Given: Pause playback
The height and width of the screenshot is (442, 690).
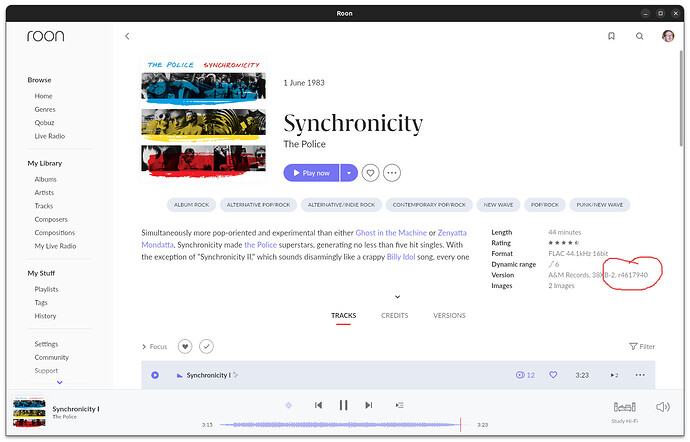Looking at the screenshot, I should click(344, 405).
